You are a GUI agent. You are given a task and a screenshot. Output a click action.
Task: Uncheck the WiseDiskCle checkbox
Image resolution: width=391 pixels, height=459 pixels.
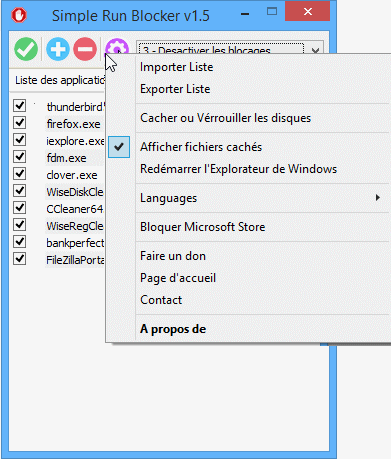click(x=19, y=191)
